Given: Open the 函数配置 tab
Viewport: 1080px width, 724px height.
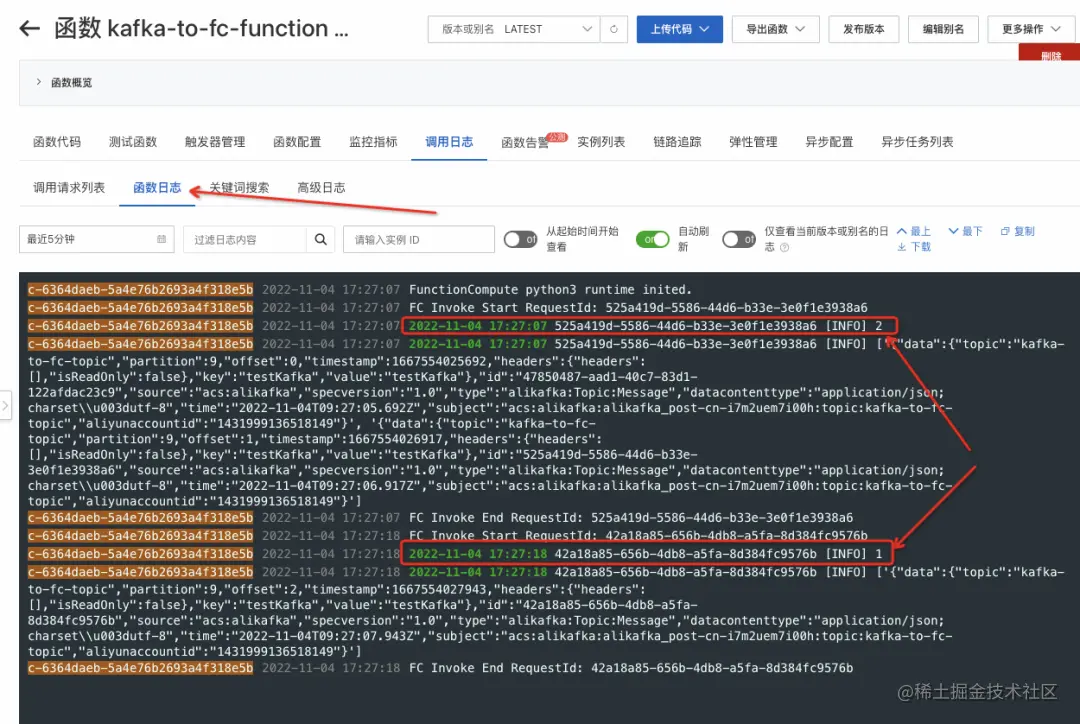Looking at the screenshot, I should coord(297,142).
